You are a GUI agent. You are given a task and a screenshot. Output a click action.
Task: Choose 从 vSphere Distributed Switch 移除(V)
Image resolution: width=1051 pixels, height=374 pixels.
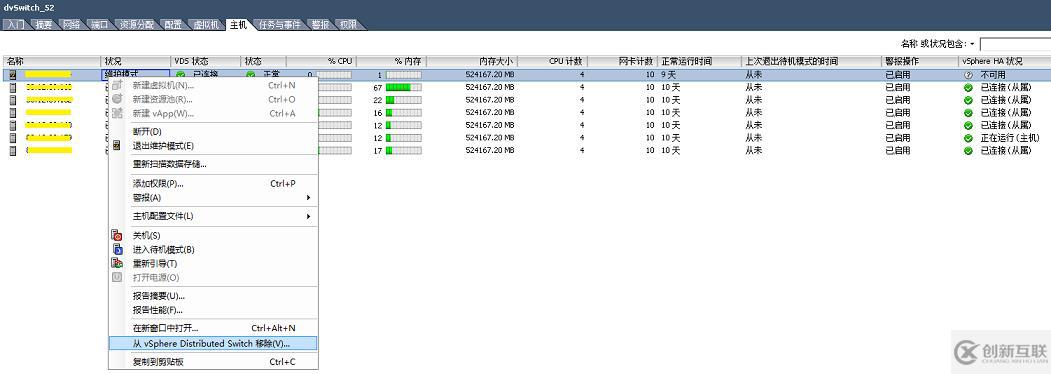pos(212,343)
